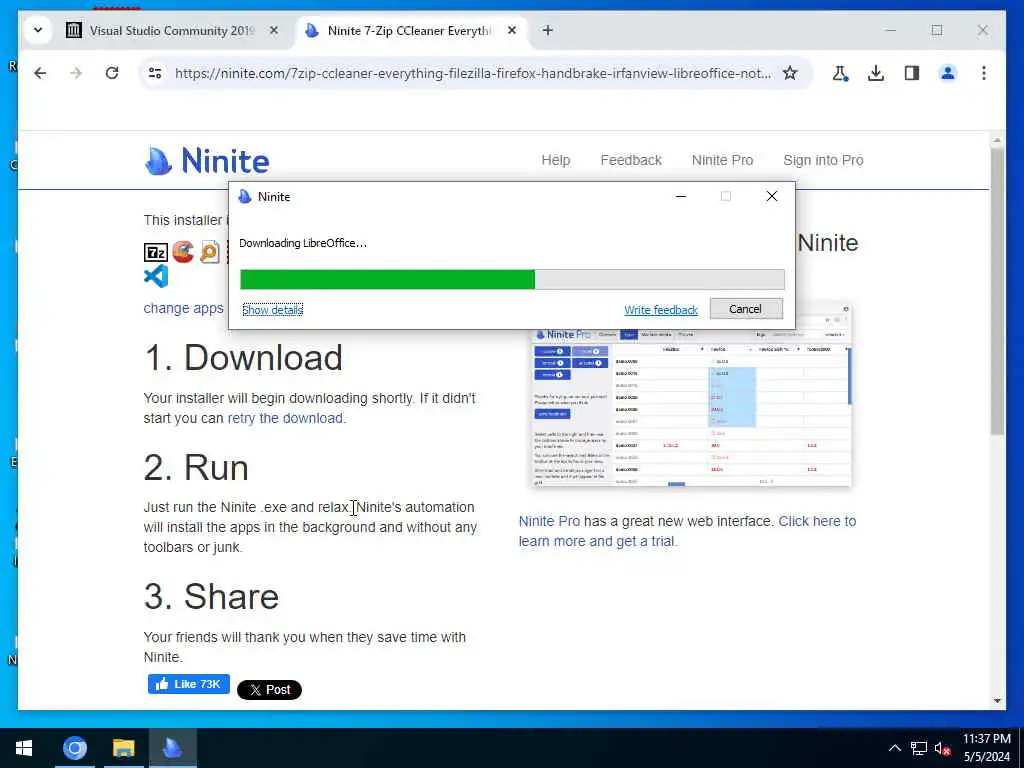Screen dimensions: 1024x768
Task: Close the Ninite browser tab
Action: pos(512,30)
